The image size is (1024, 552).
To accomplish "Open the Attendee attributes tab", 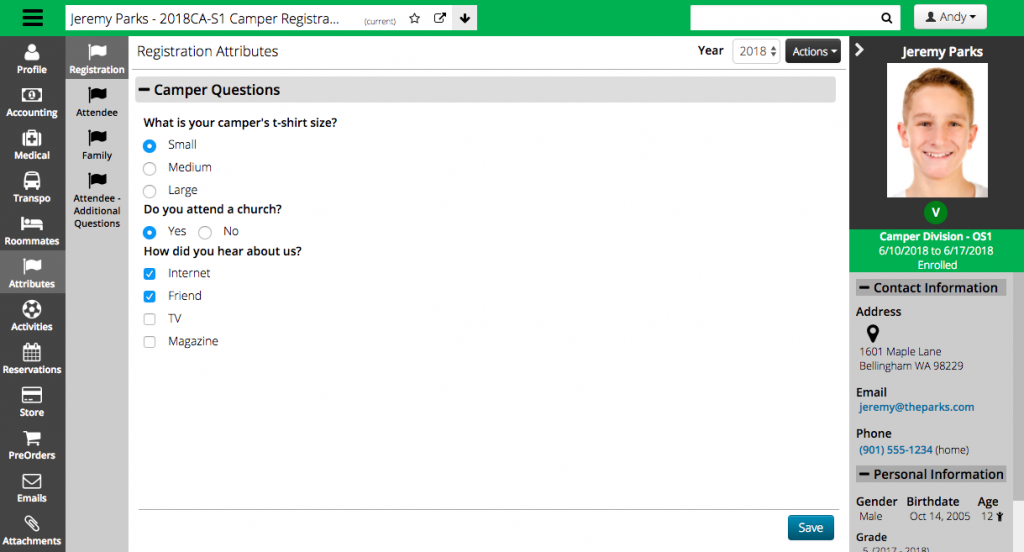I will click(x=97, y=101).
